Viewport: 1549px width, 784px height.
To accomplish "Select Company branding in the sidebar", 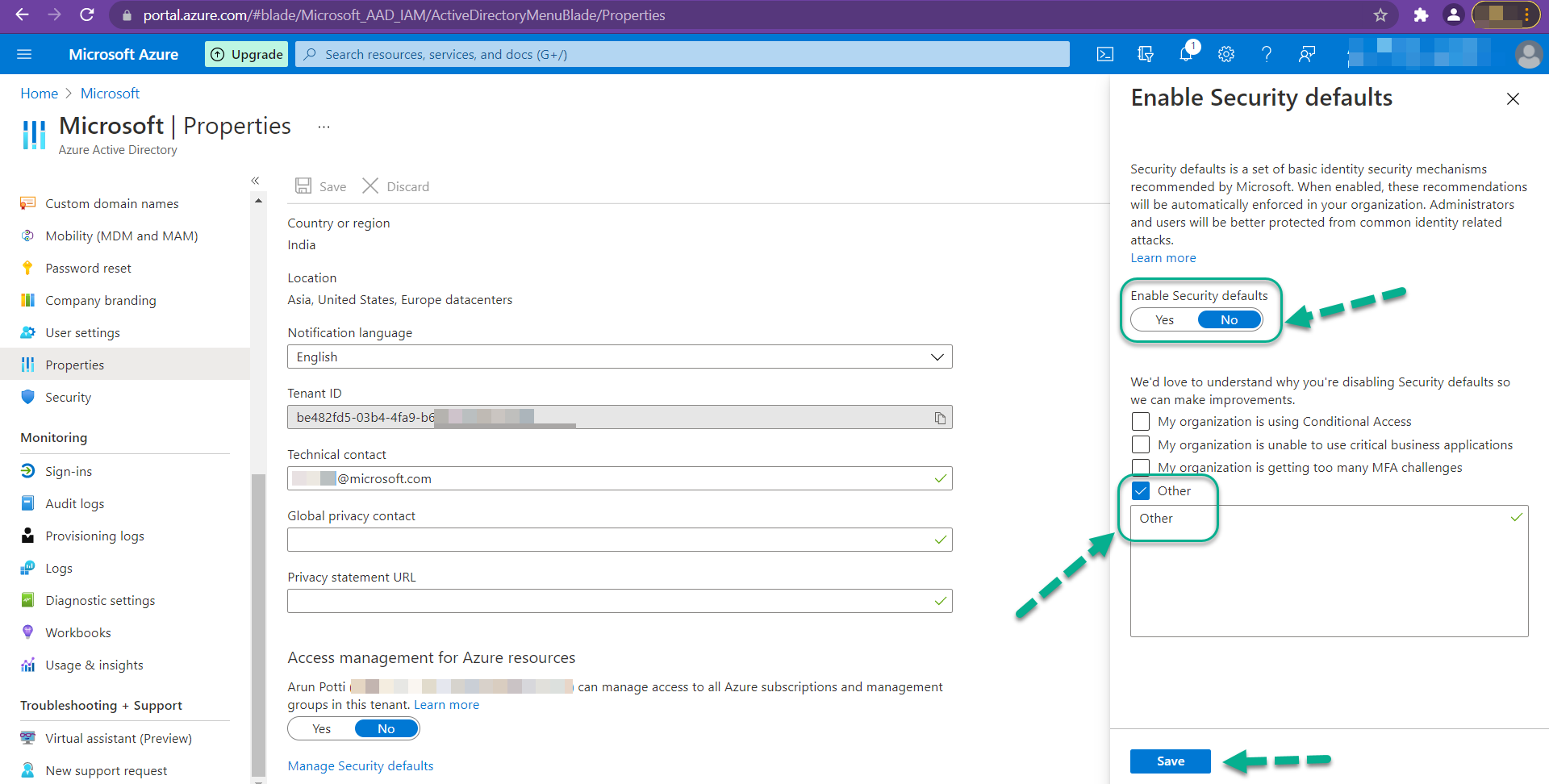I will coord(101,300).
